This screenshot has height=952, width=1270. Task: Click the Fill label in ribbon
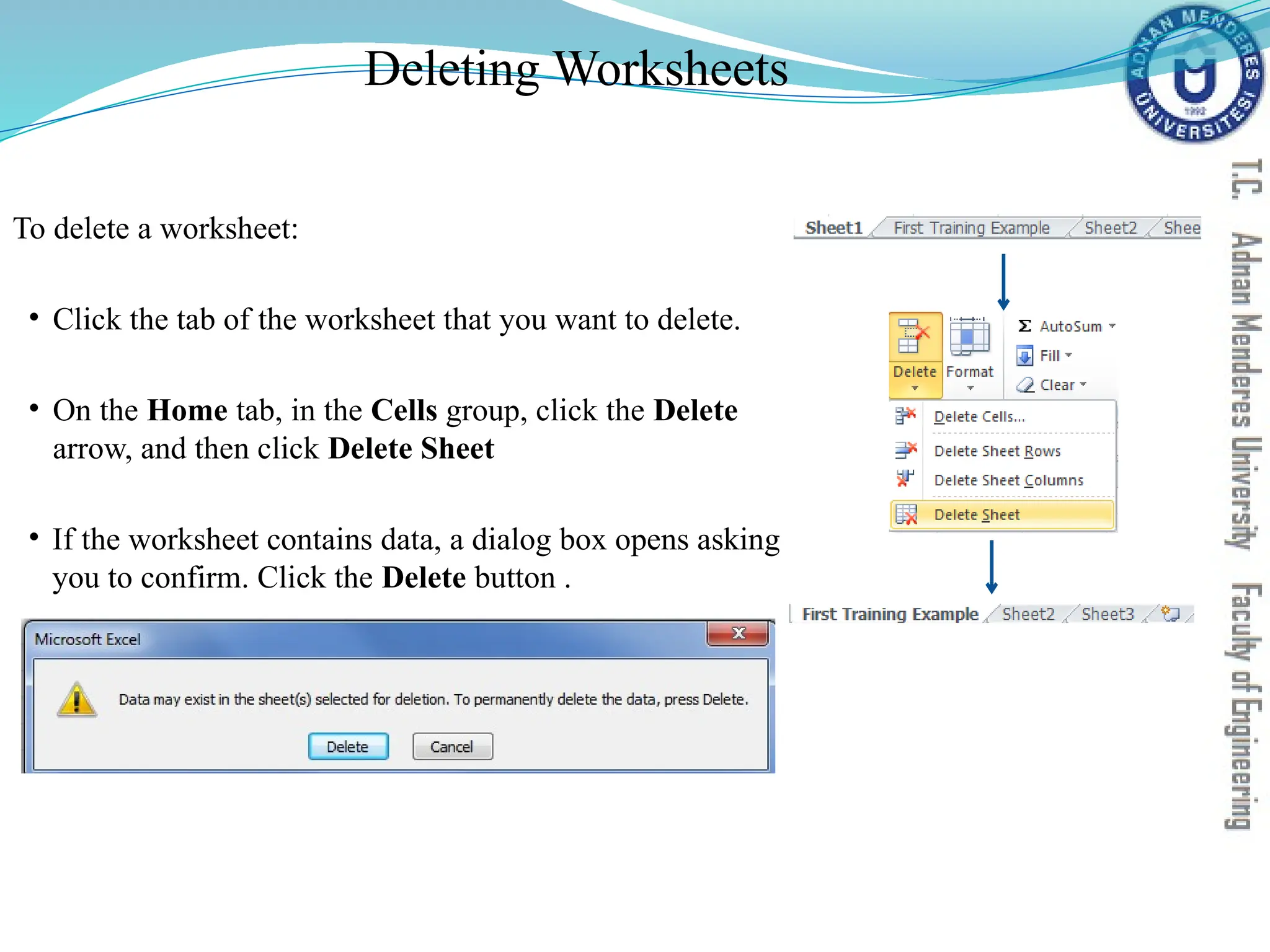click(1050, 356)
